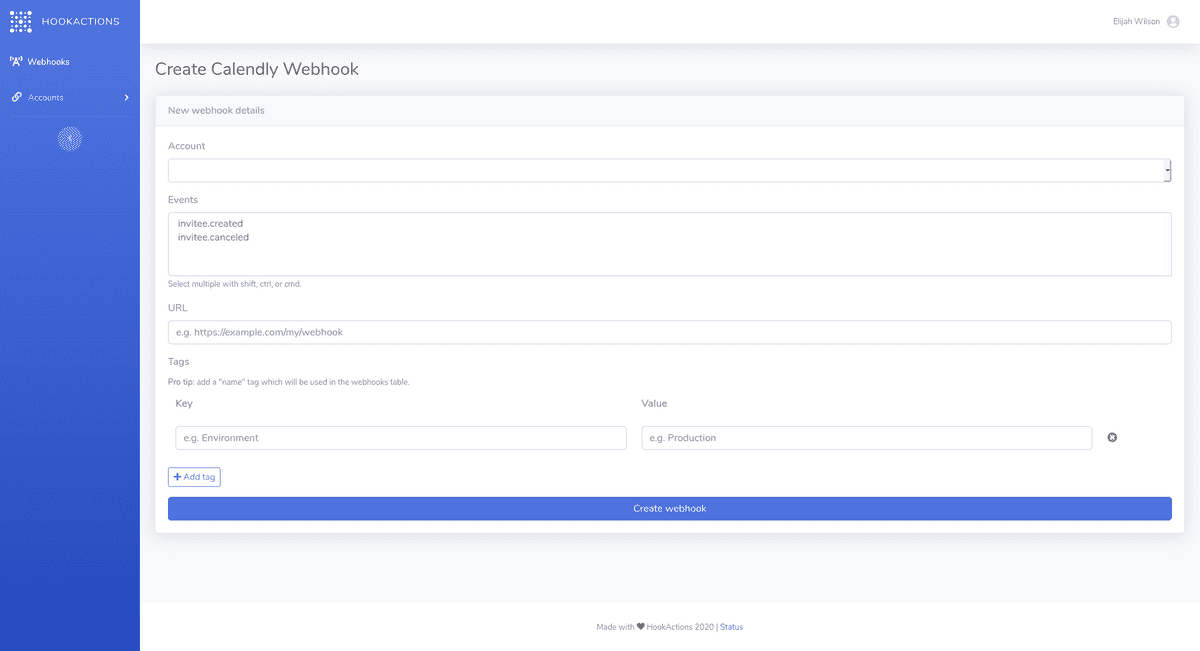1200x651 pixels.
Task: Click the Add tag button
Action: (x=194, y=476)
